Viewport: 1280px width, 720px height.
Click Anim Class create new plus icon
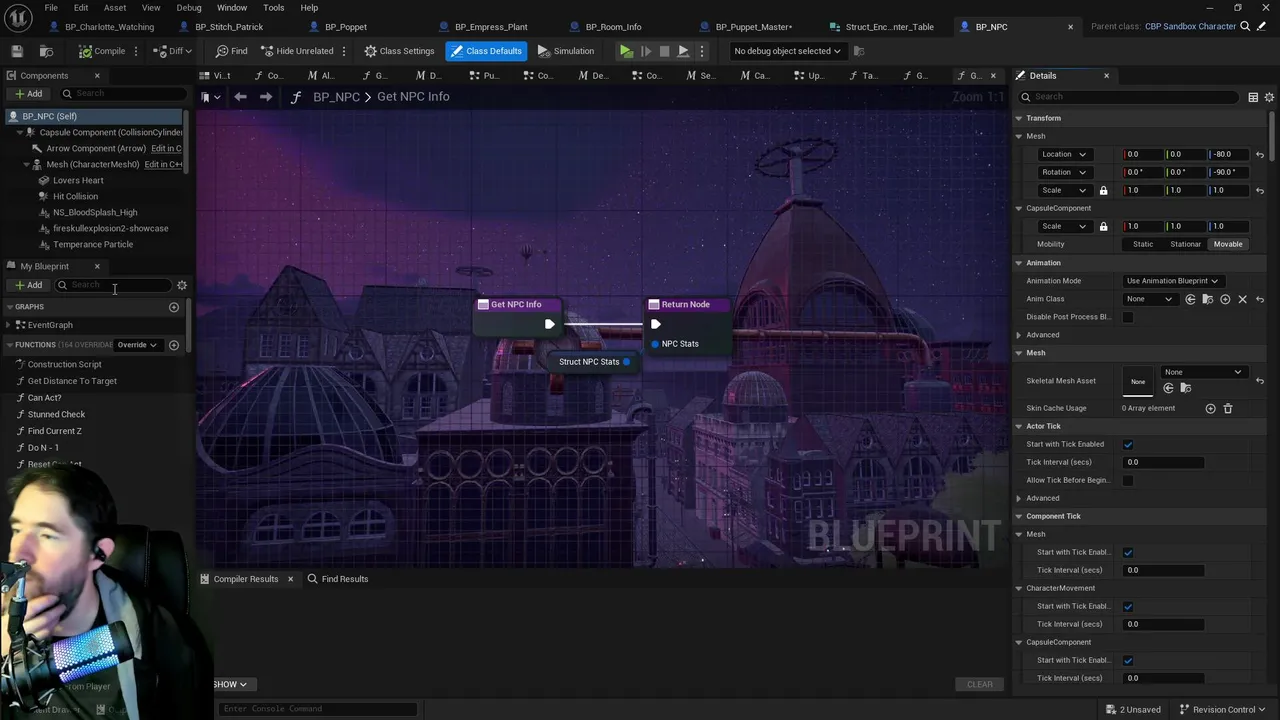[1225, 299]
